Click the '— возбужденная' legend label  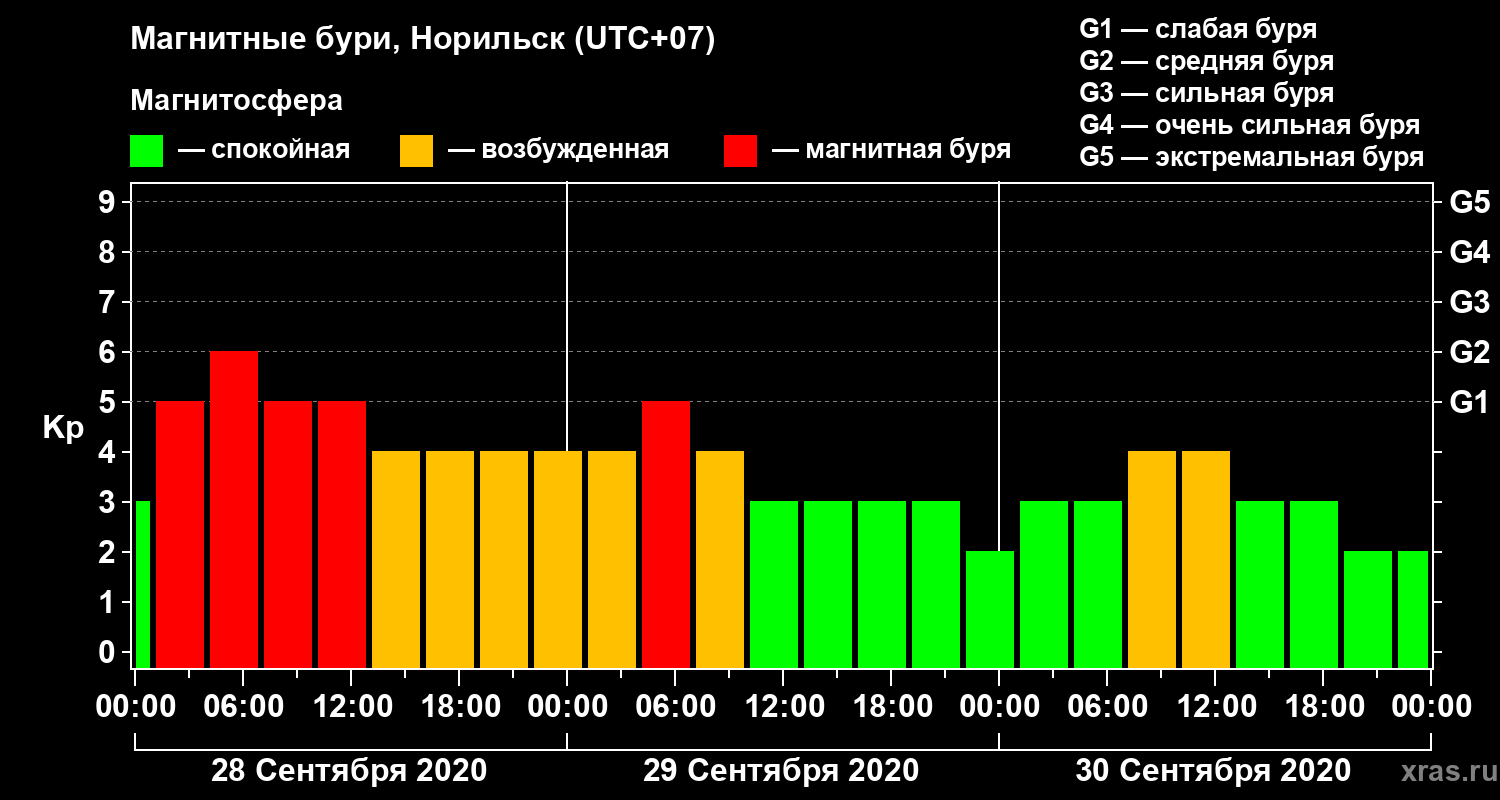[558, 151]
